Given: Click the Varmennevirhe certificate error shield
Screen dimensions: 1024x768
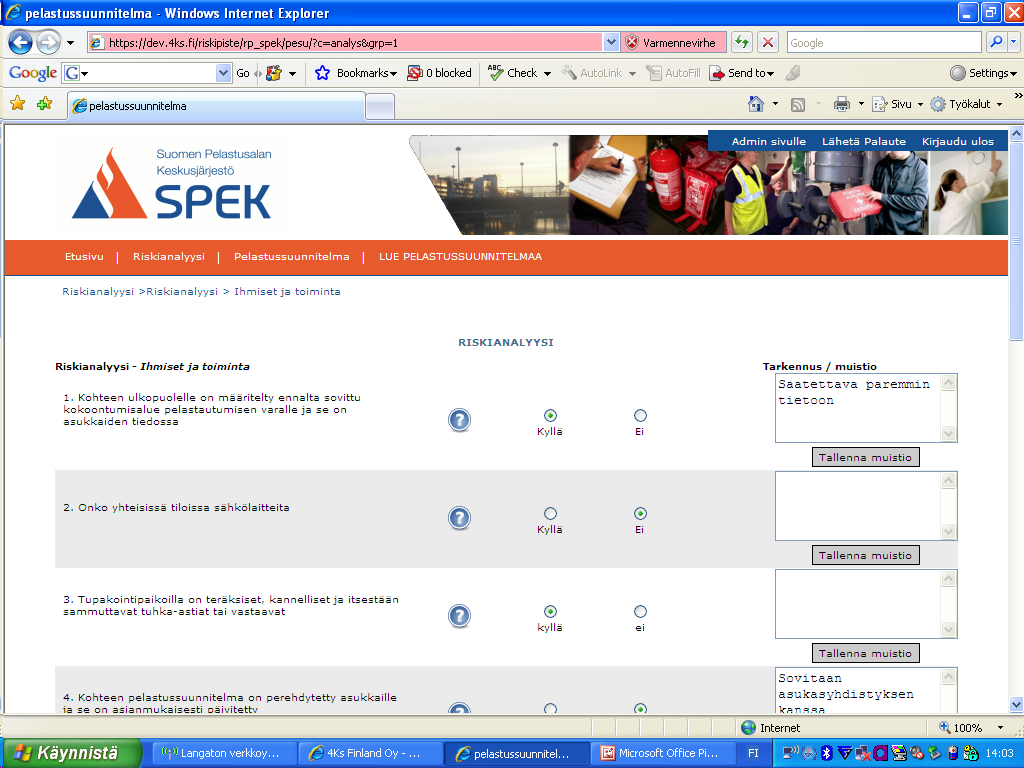Looking at the screenshot, I should [x=632, y=43].
